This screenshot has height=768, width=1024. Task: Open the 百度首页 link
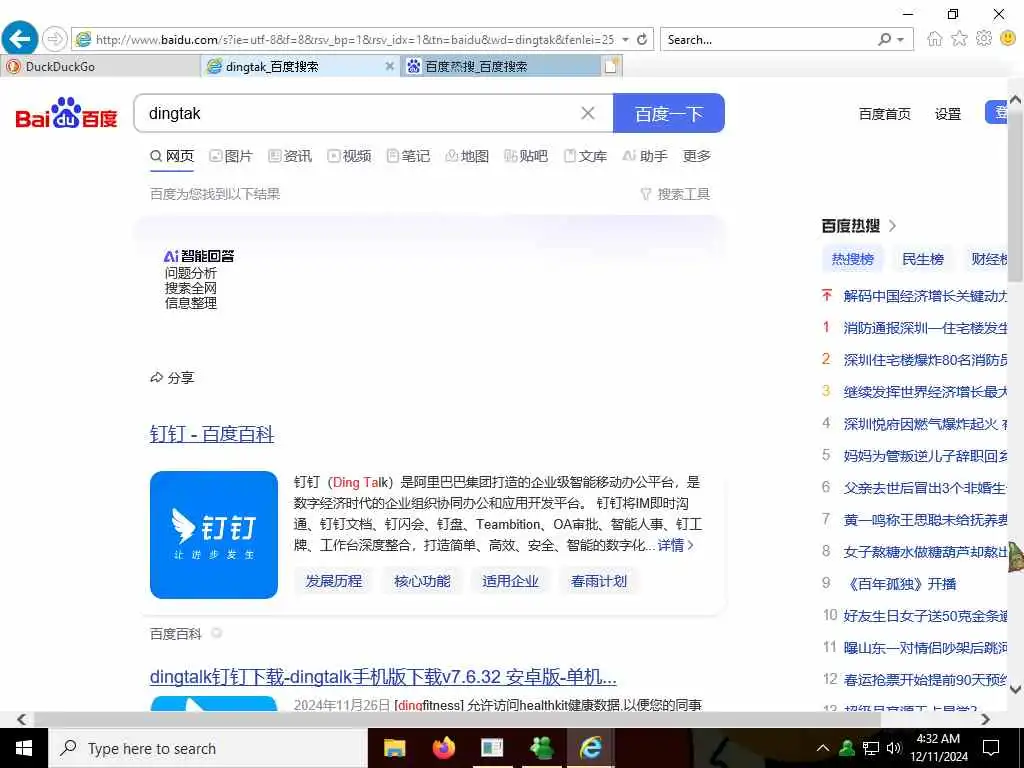[x=884, y=114]
